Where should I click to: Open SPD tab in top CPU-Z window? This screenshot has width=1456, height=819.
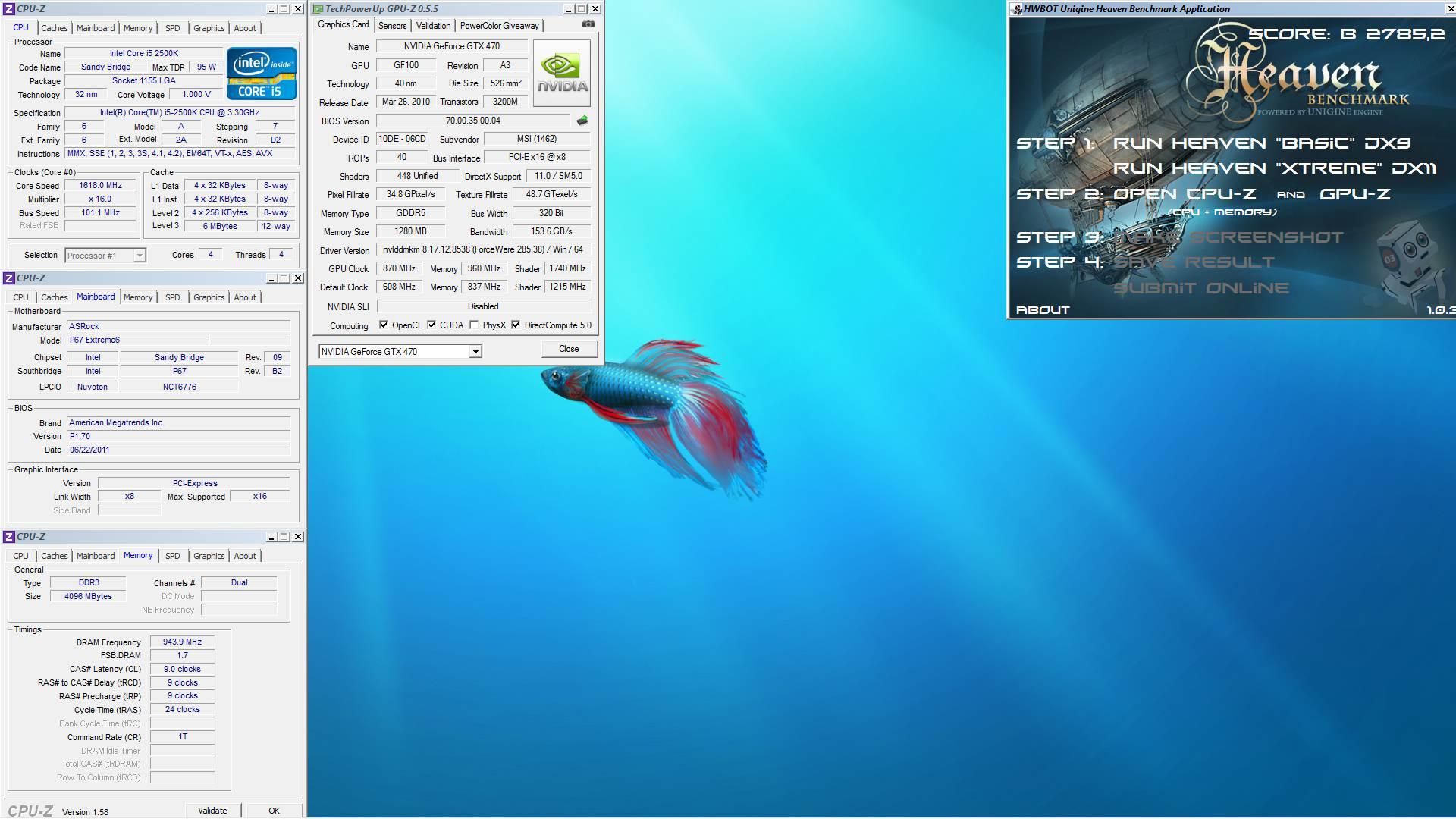pyautogui.click(x=173, y=28)
